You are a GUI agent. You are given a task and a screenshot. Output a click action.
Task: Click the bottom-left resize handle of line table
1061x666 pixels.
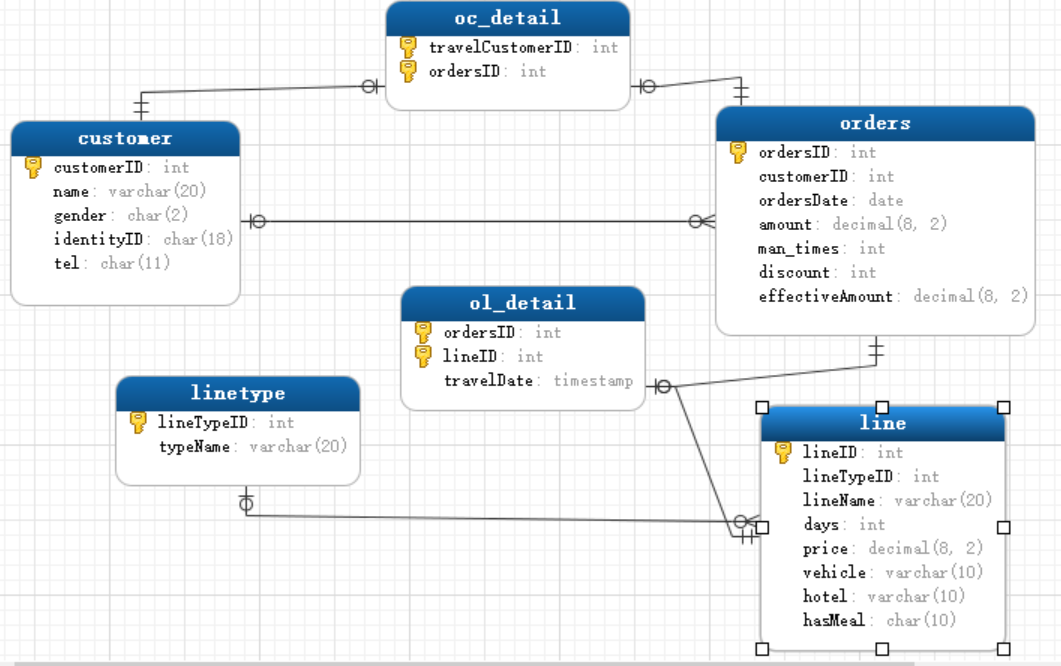[x=762, y=649]
